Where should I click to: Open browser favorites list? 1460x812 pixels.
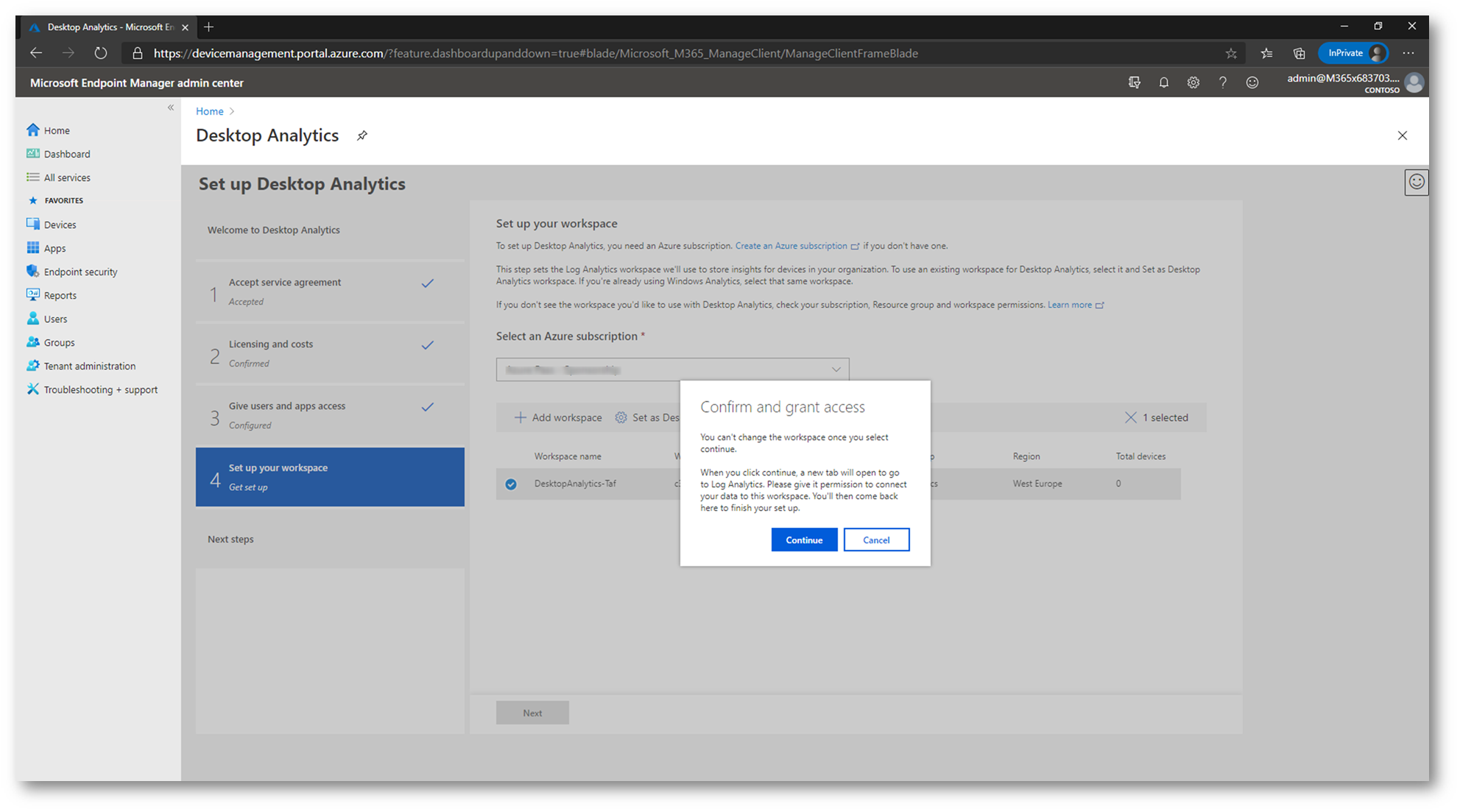pos(1266,53)
